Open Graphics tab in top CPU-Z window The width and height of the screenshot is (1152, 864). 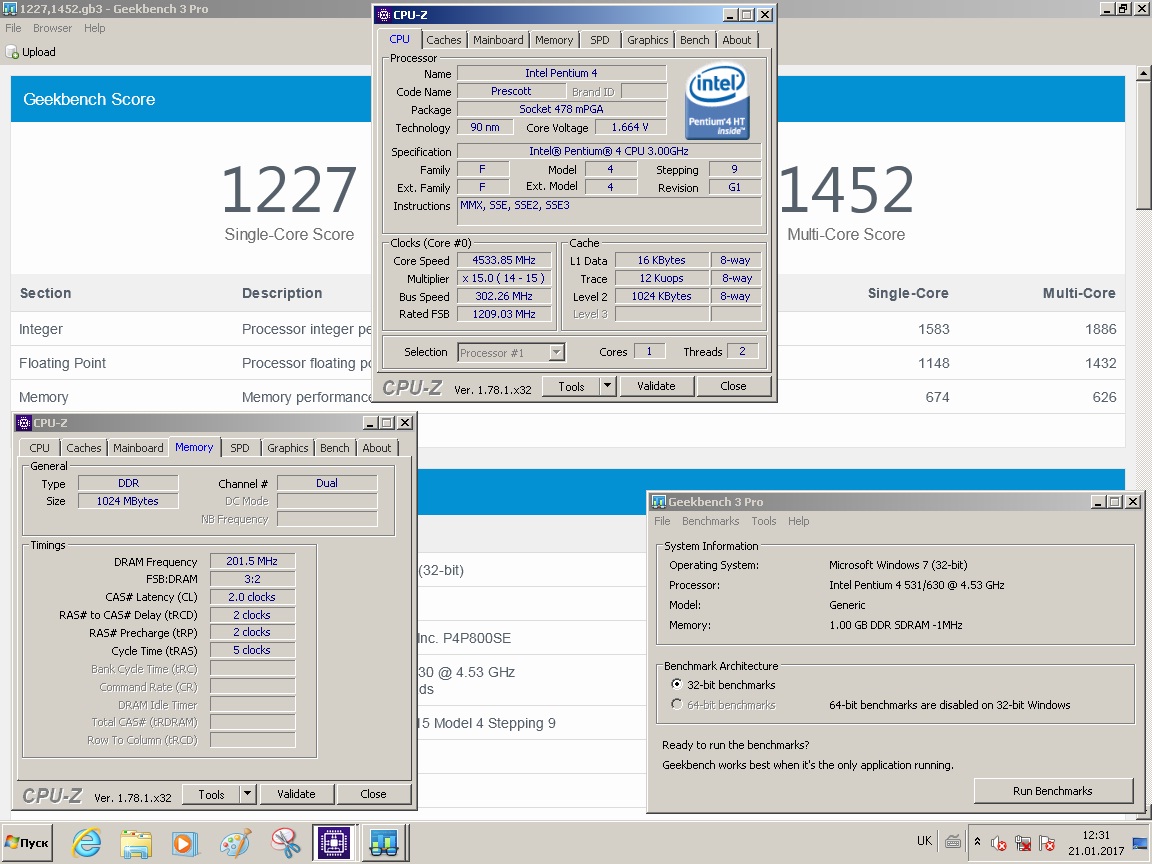tap(647, 40)
